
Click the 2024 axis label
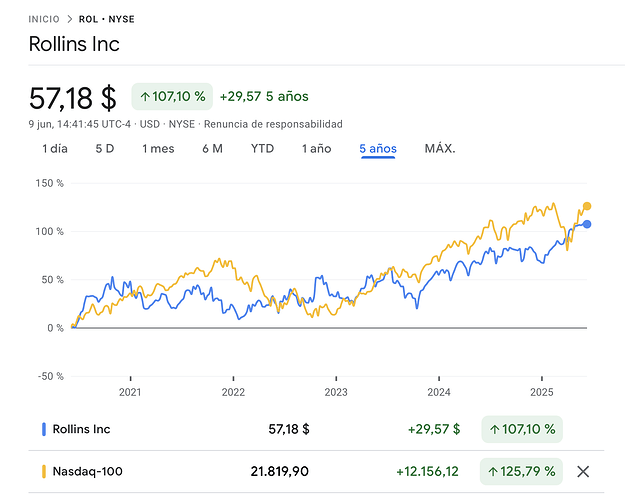439,392
